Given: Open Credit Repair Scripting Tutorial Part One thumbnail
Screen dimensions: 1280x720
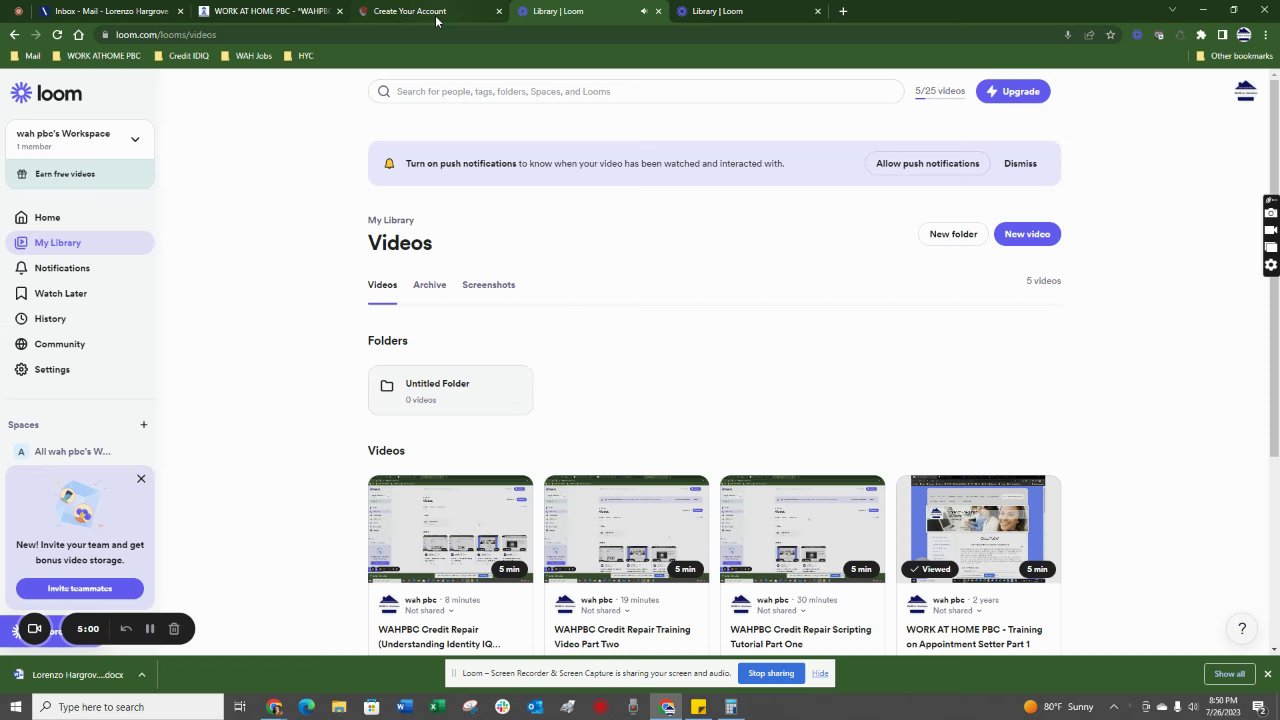Looking at the screenshot, I should (802, 529).
